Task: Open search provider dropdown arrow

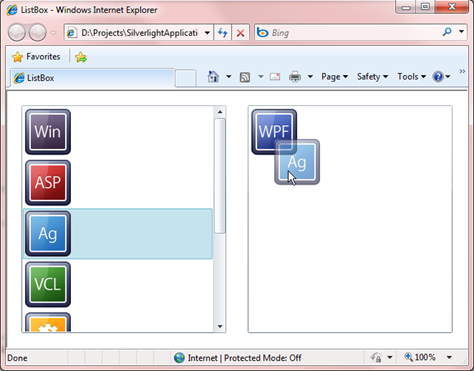Action: [x=461, y=32]
